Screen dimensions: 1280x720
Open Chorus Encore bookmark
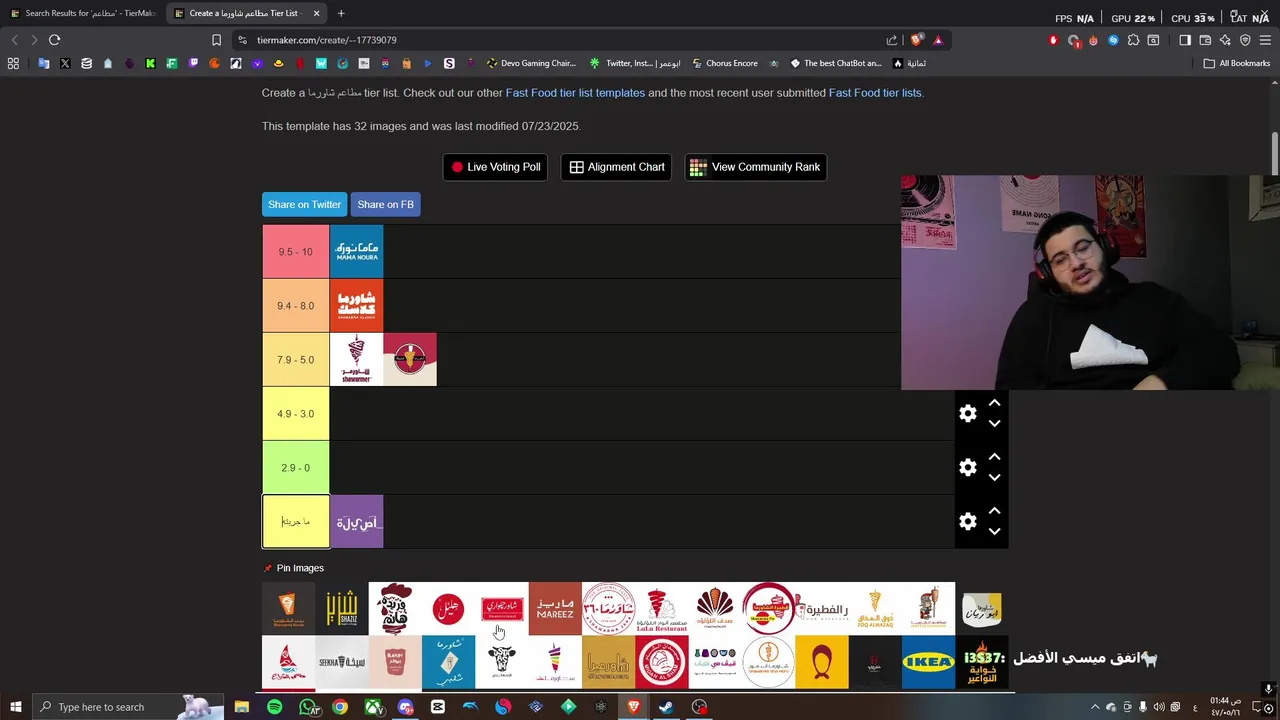[724, 63]
